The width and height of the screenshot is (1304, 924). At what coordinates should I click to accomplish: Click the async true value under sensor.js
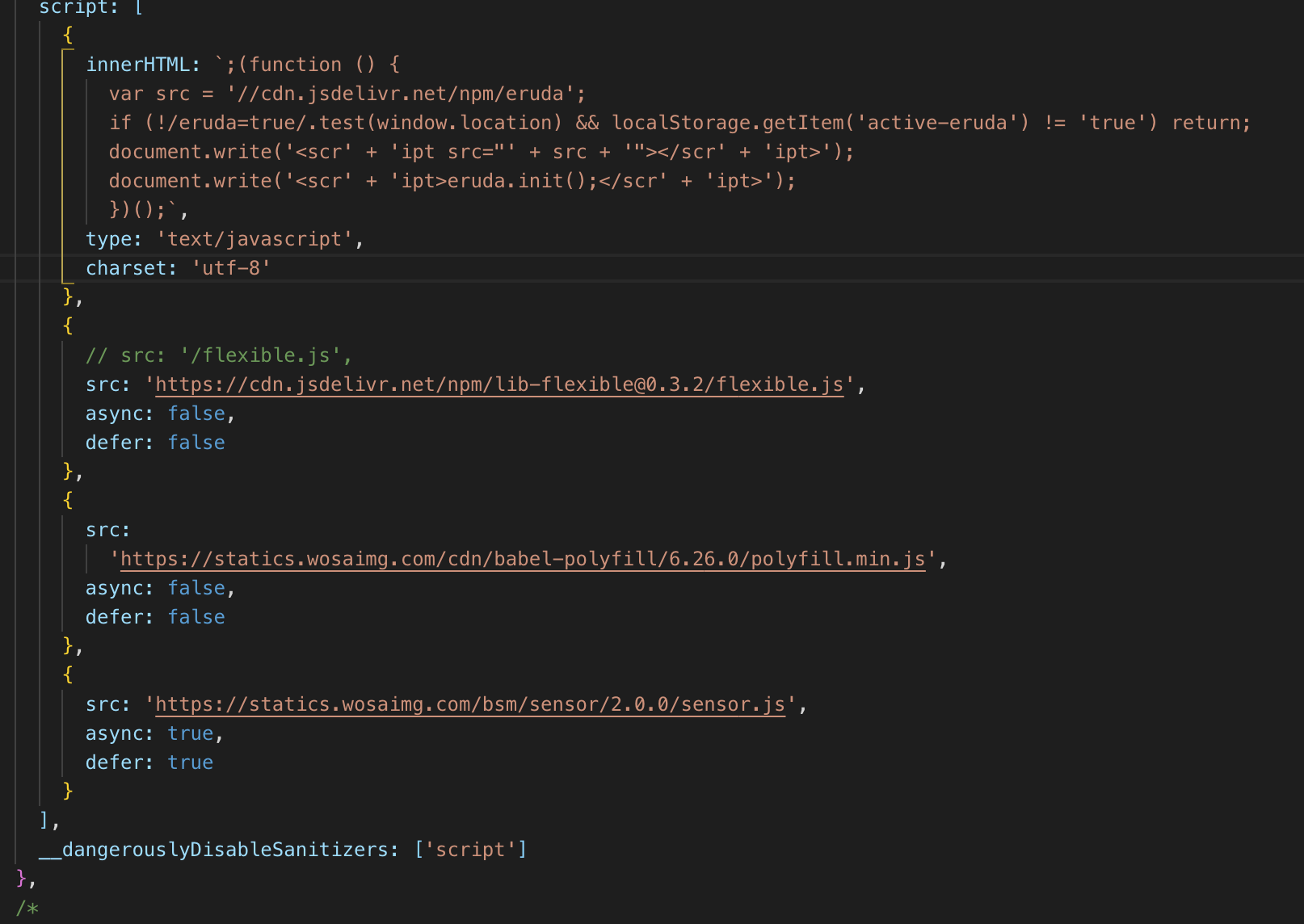point(190,733)
